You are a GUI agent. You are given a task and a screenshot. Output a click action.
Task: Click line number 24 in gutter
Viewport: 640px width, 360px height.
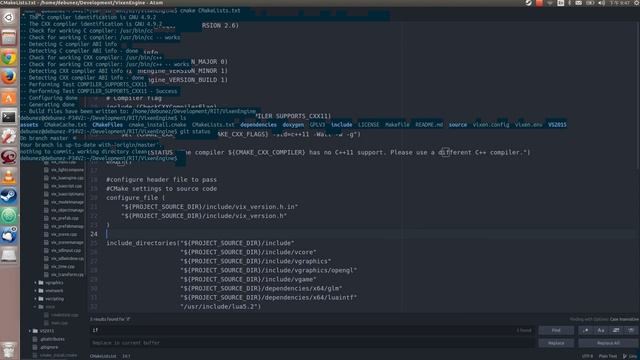94,234
